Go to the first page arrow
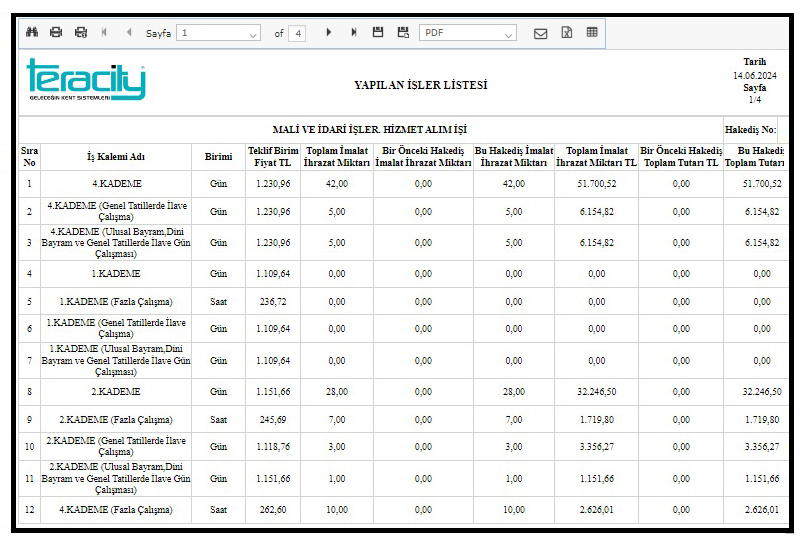 pyautogui.click(x=104, y=32)
